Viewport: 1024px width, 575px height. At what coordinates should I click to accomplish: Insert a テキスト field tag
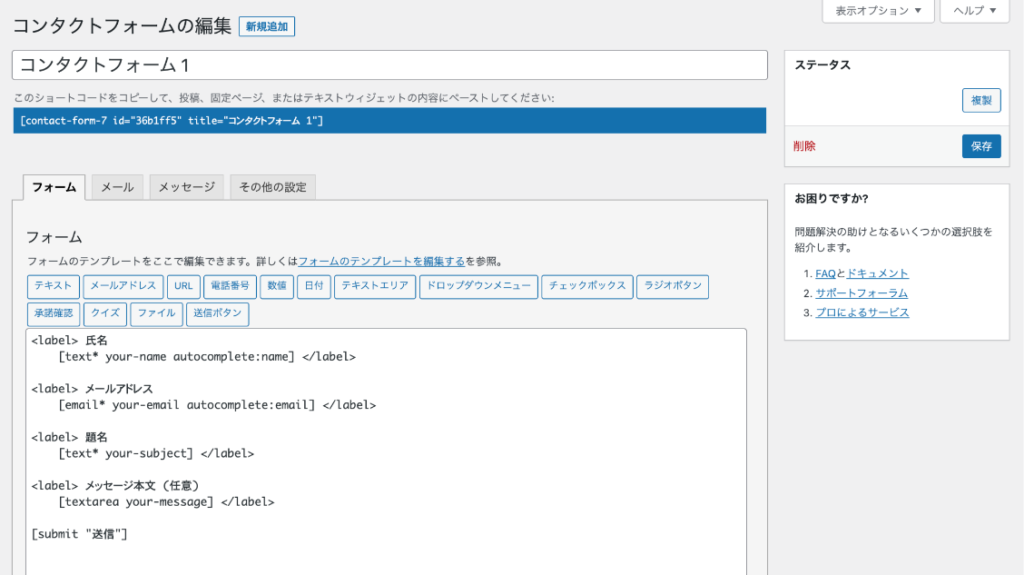[x=53, y=286]
